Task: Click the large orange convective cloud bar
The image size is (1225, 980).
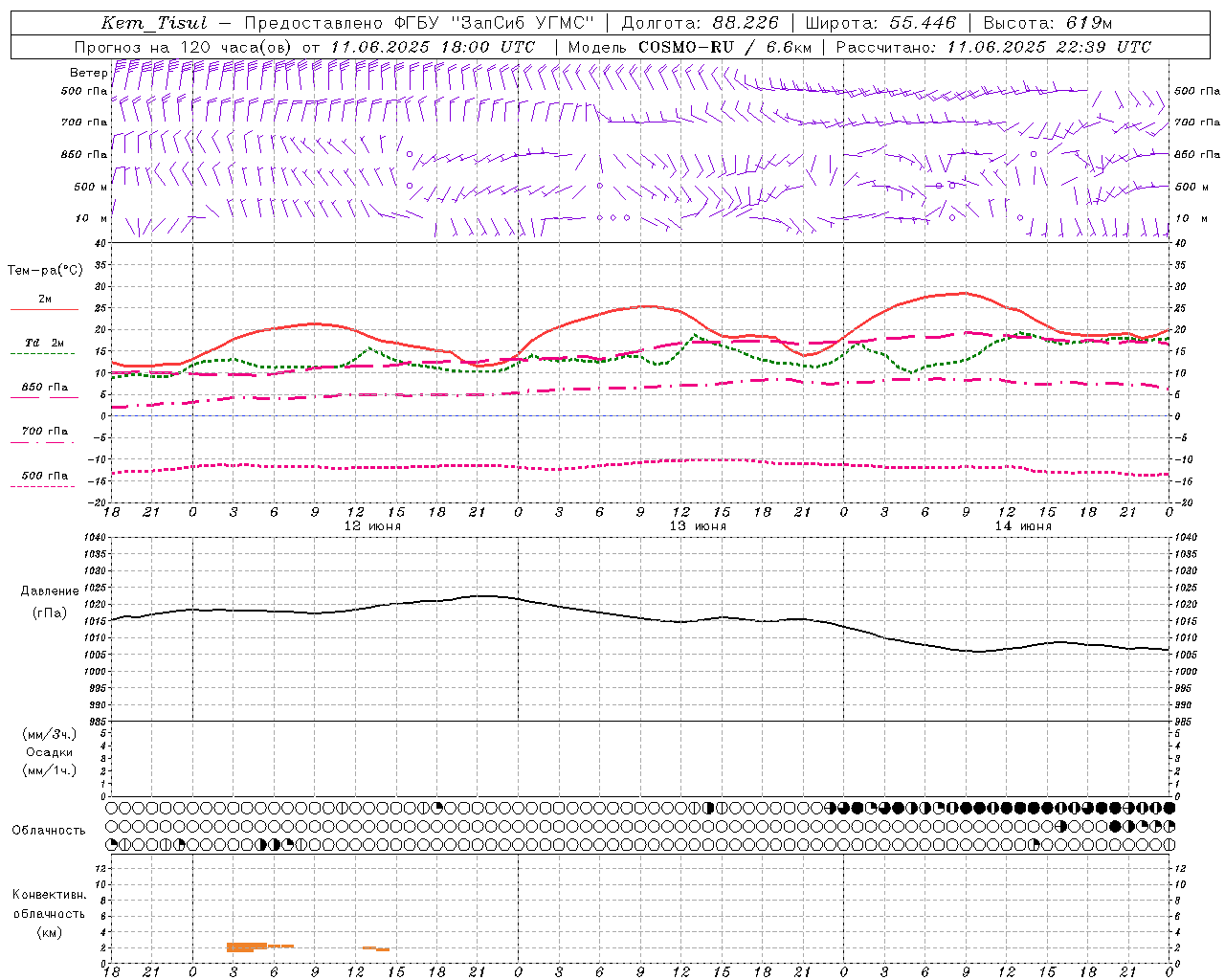Action: pyautogui.click(x=246, y=947)
